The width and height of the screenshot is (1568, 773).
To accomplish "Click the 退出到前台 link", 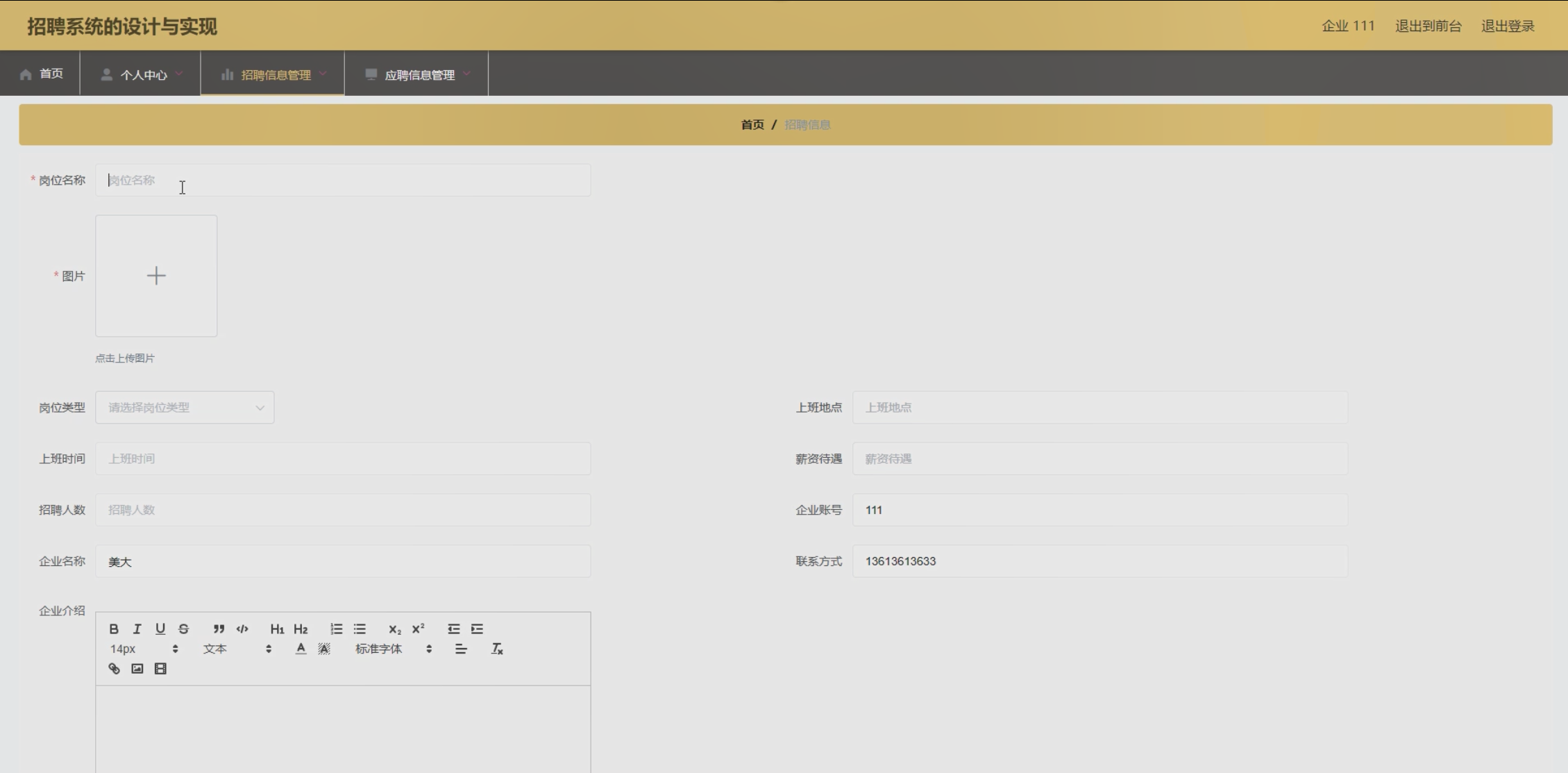I will click(x=1428, y=26).
